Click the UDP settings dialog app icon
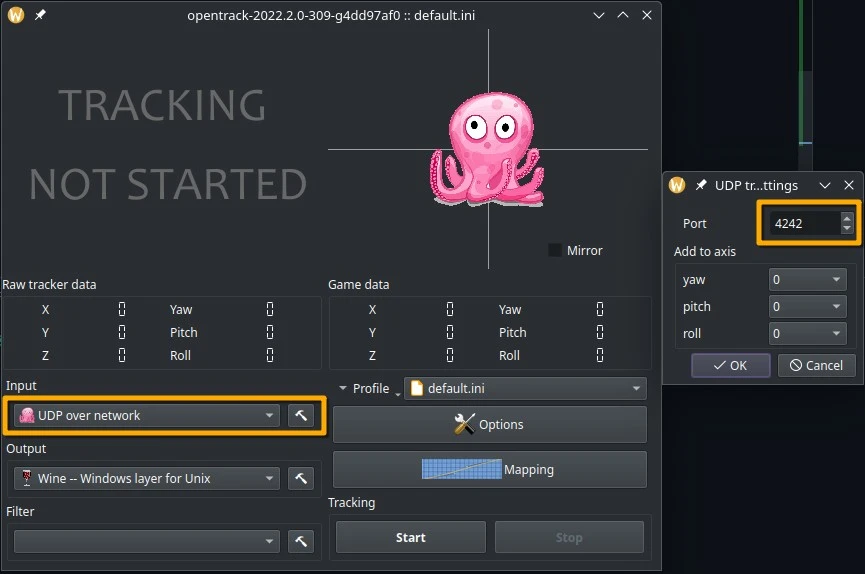The width and height of the screenshot is (865, 574). click(x=677, y=185)
